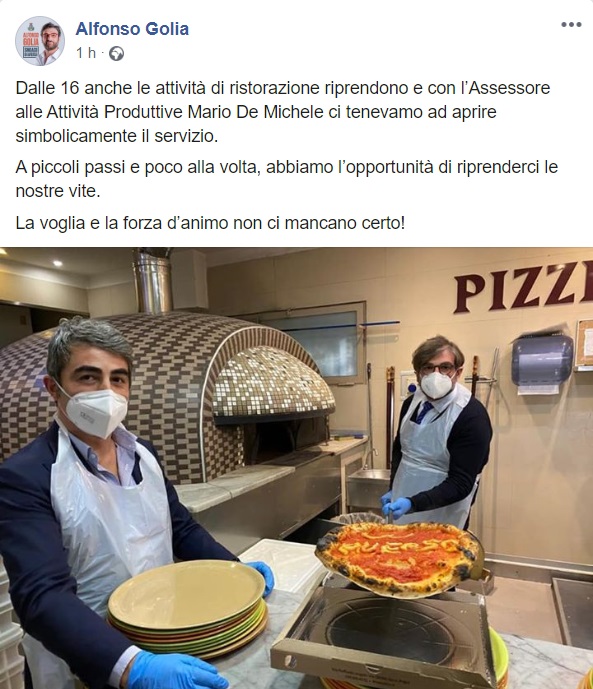Click the left man's white face mask
The height and width of the screenshot is (689, 593).
(95, 413)
